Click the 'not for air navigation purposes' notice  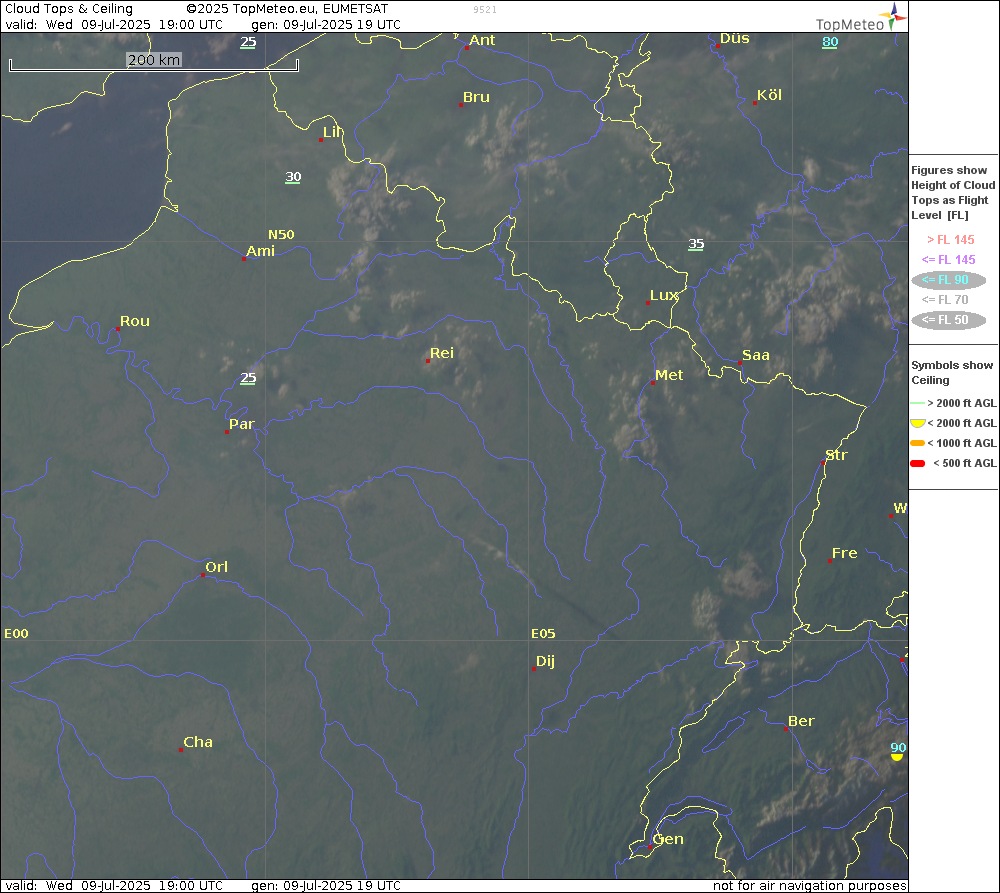point(809,885)
